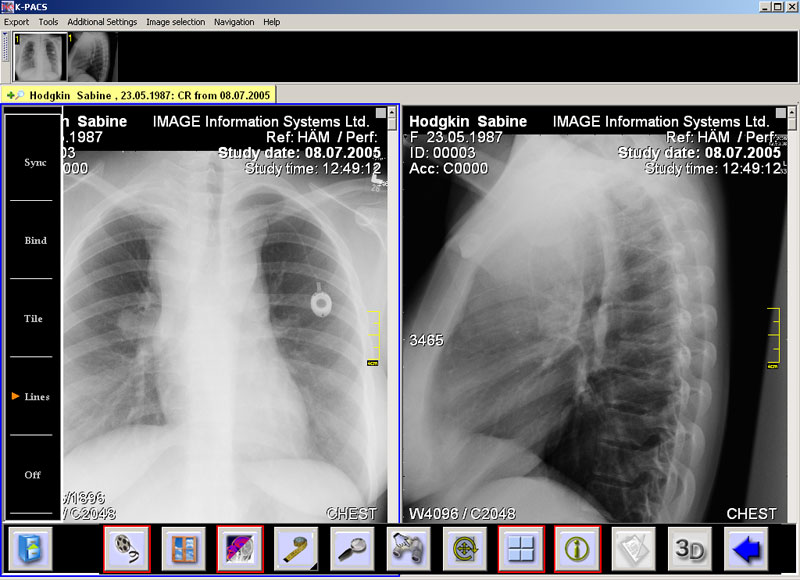Click the K-PACS title bar icon
The height and width of the screenshot is (580, 800).
click(7, 7)
